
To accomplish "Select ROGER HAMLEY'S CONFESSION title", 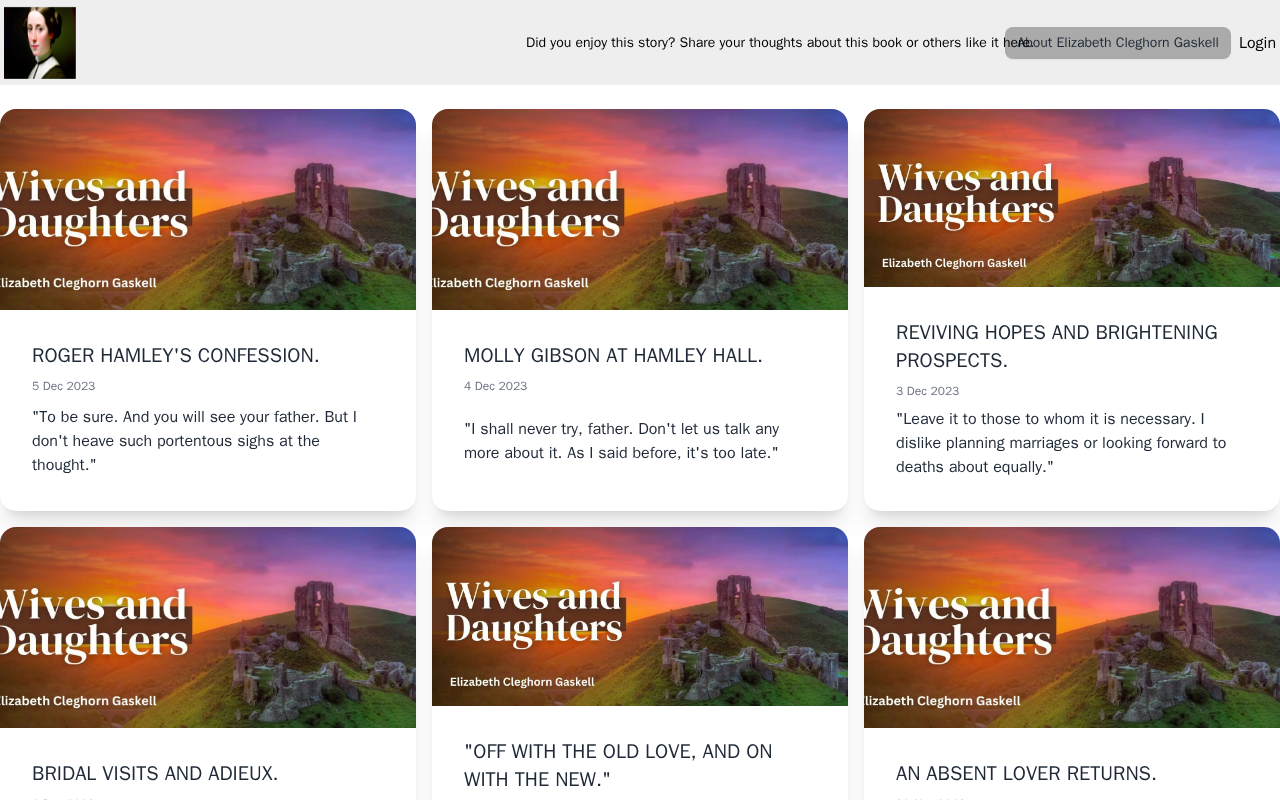I will (176, 355).
